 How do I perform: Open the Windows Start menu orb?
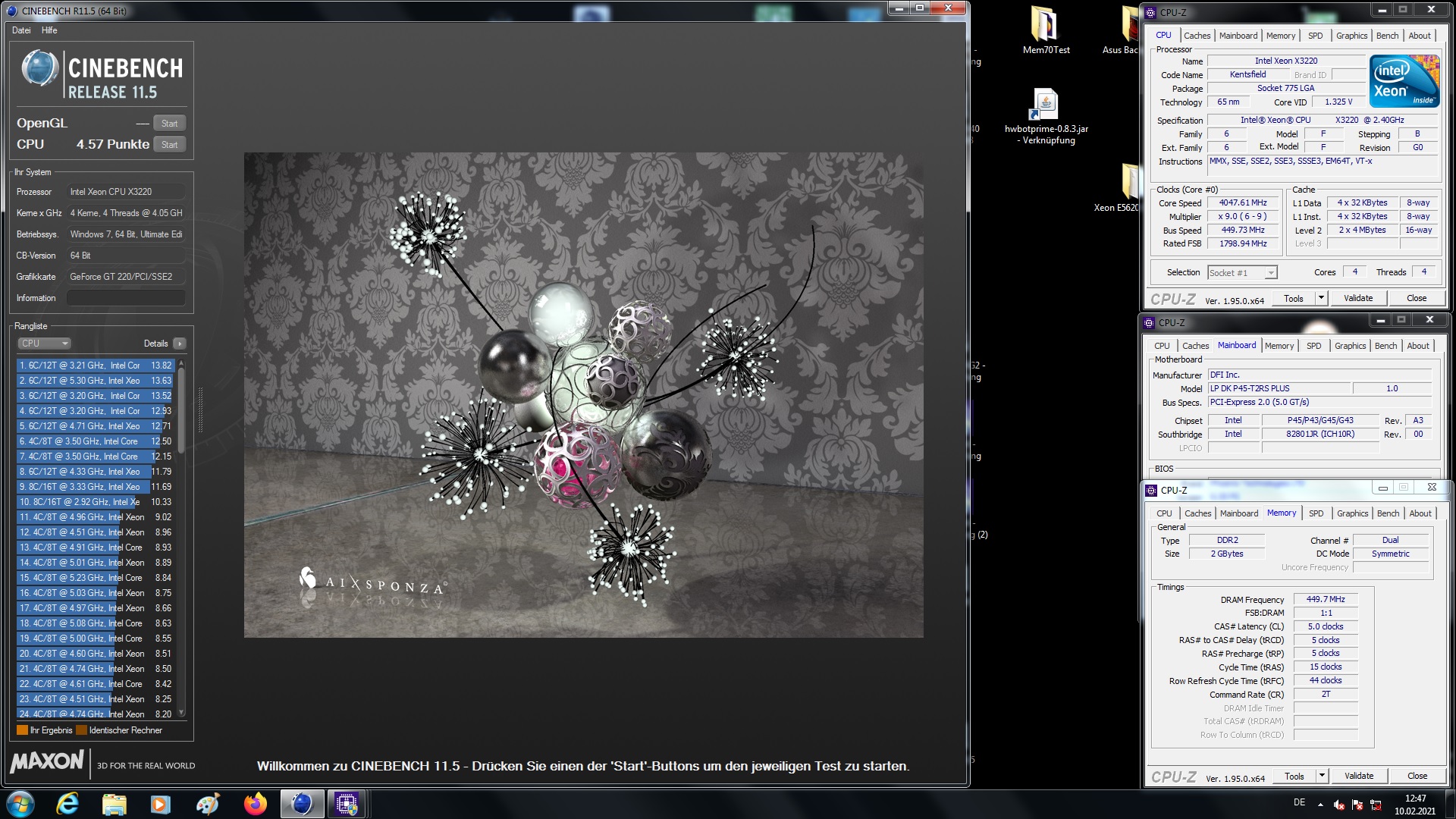point(20,804)
